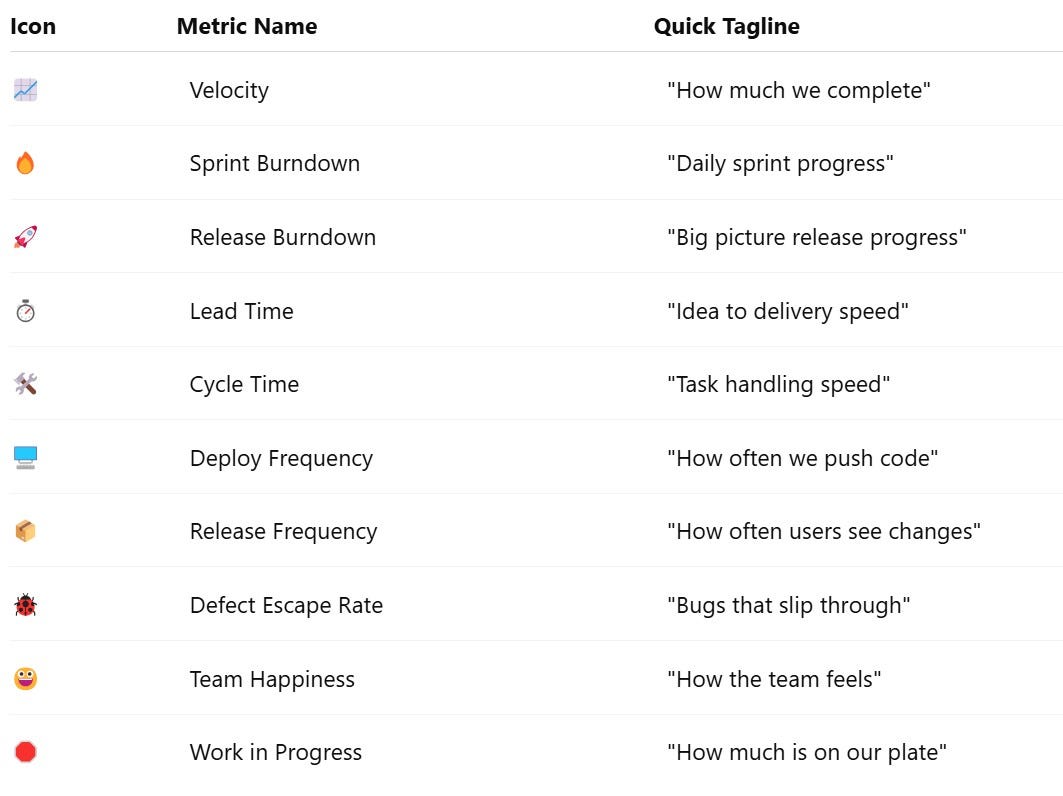Image resolution: width=1063 pixels, height=796 pixels.
Task: Click the rocket icon for Release Burndown
Action: click(x=26, y=237)
